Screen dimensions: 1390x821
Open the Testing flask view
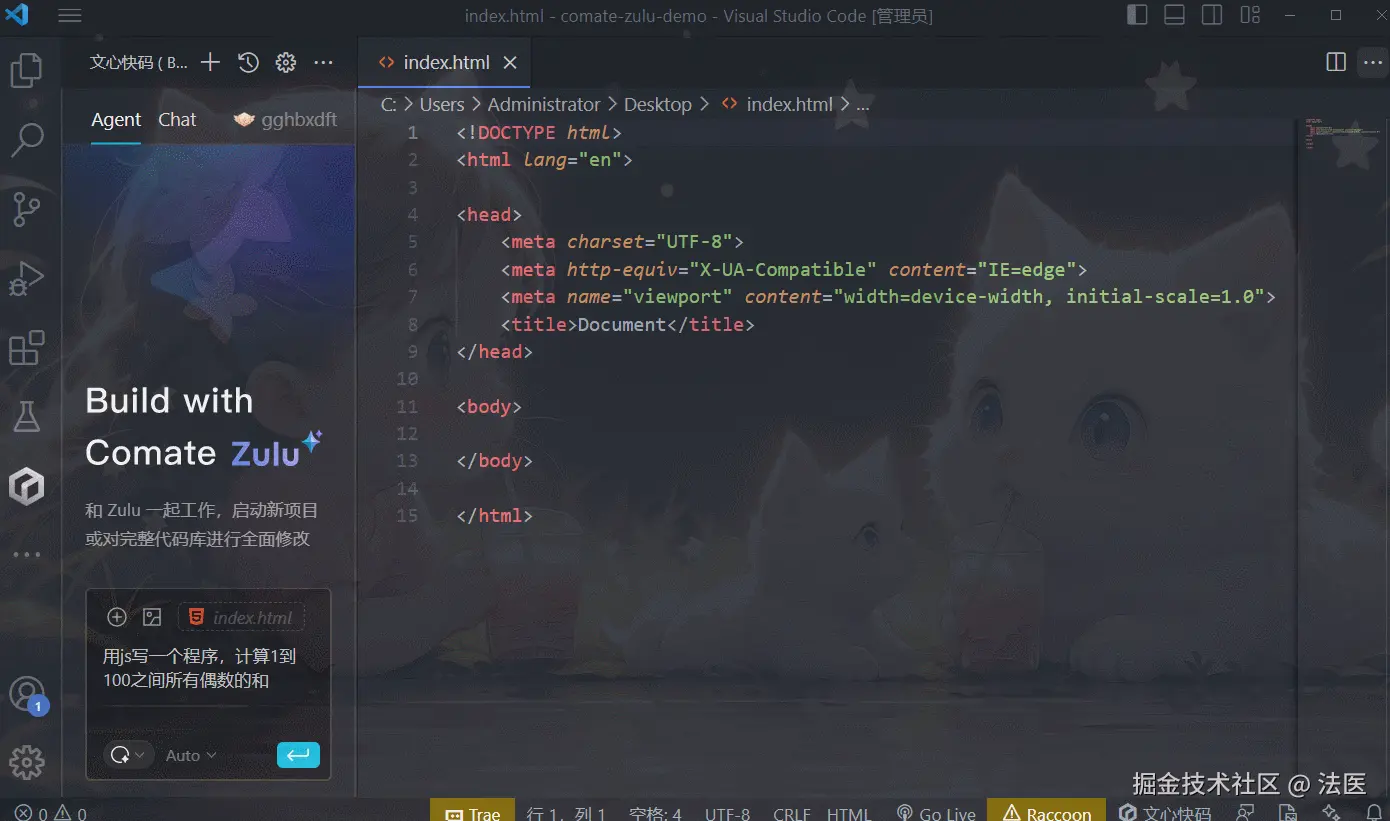[26, 417]
